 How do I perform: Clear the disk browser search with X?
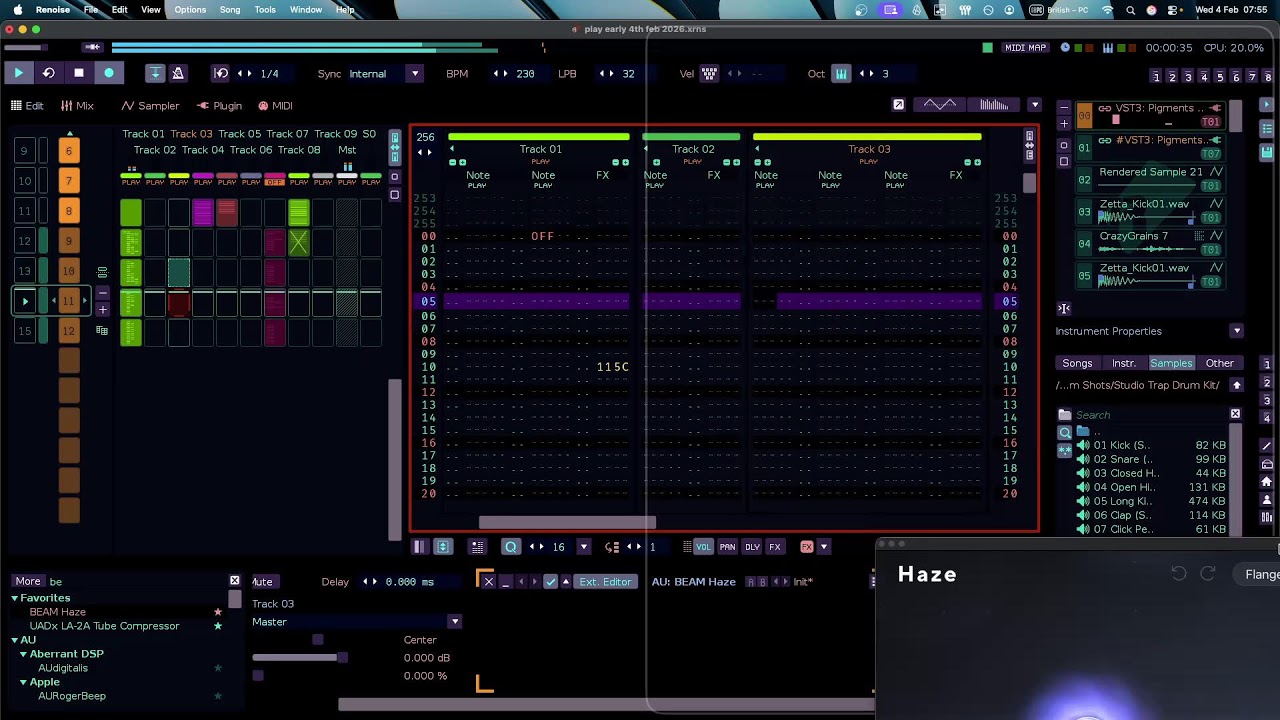[1235, 414]
